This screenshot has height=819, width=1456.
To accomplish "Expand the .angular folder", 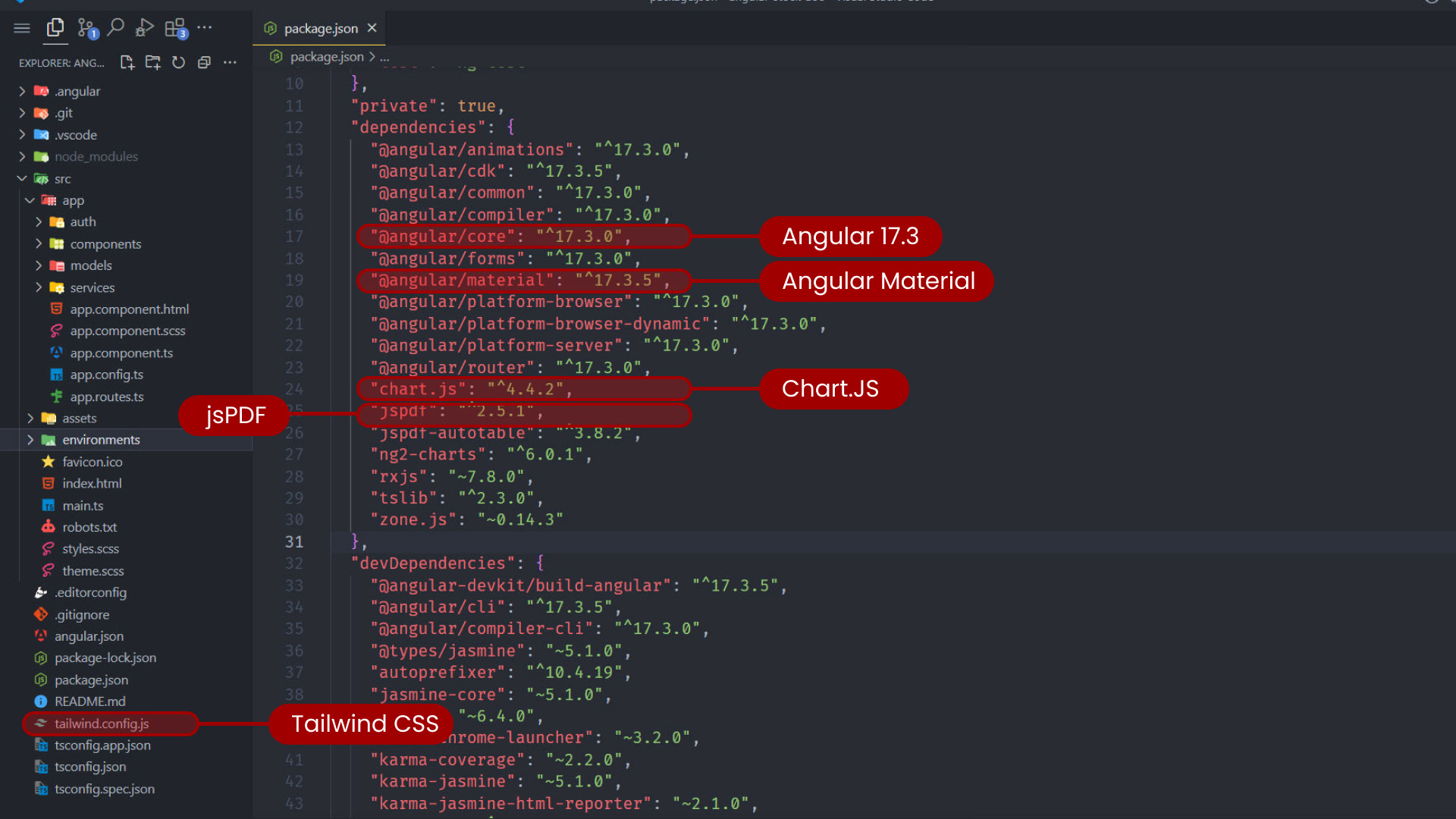I will pyautogui.click(x=127, y=91).
